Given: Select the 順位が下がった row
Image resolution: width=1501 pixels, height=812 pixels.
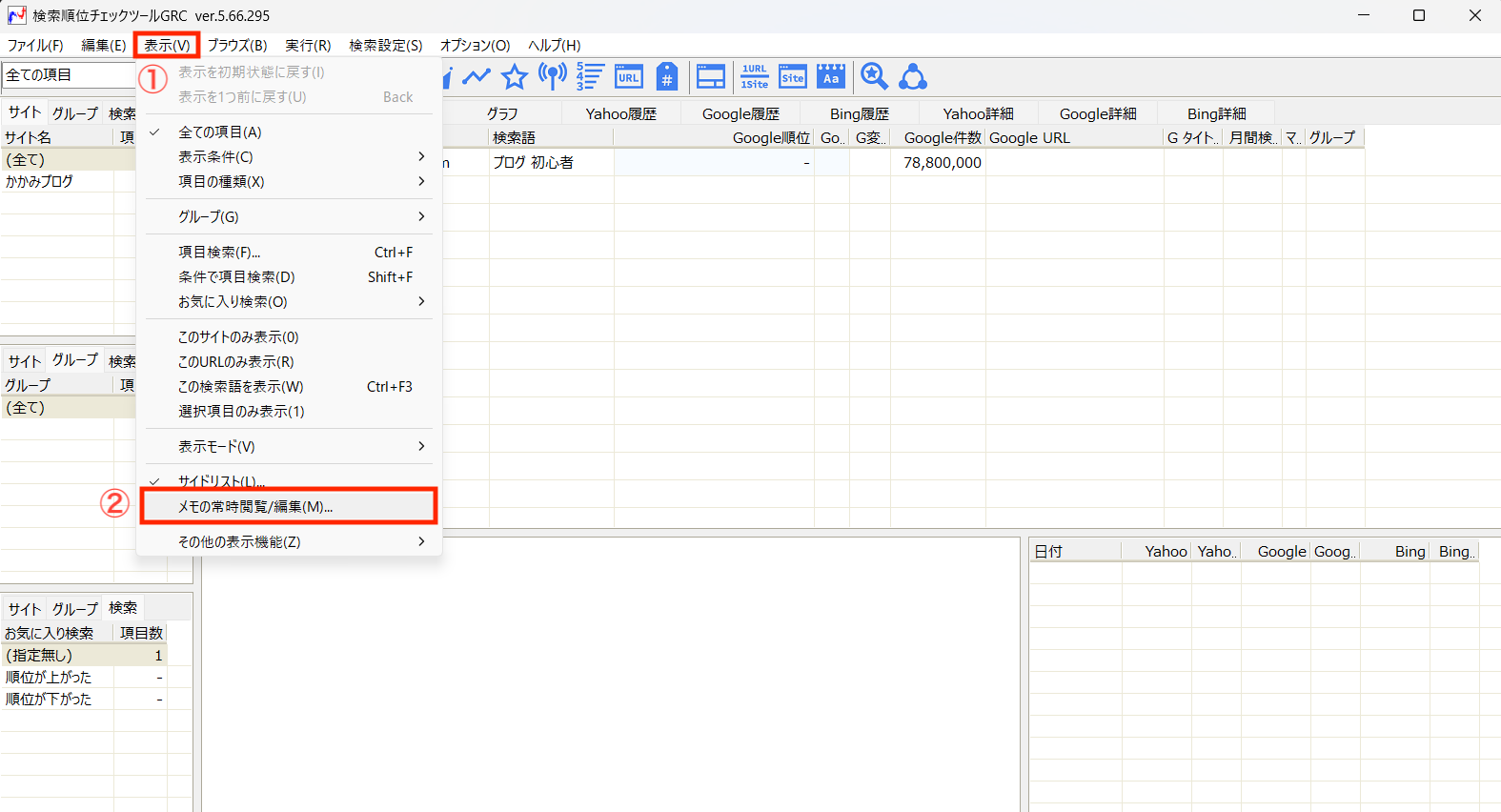Looking at the screenshot, I should tap(84, 699).
